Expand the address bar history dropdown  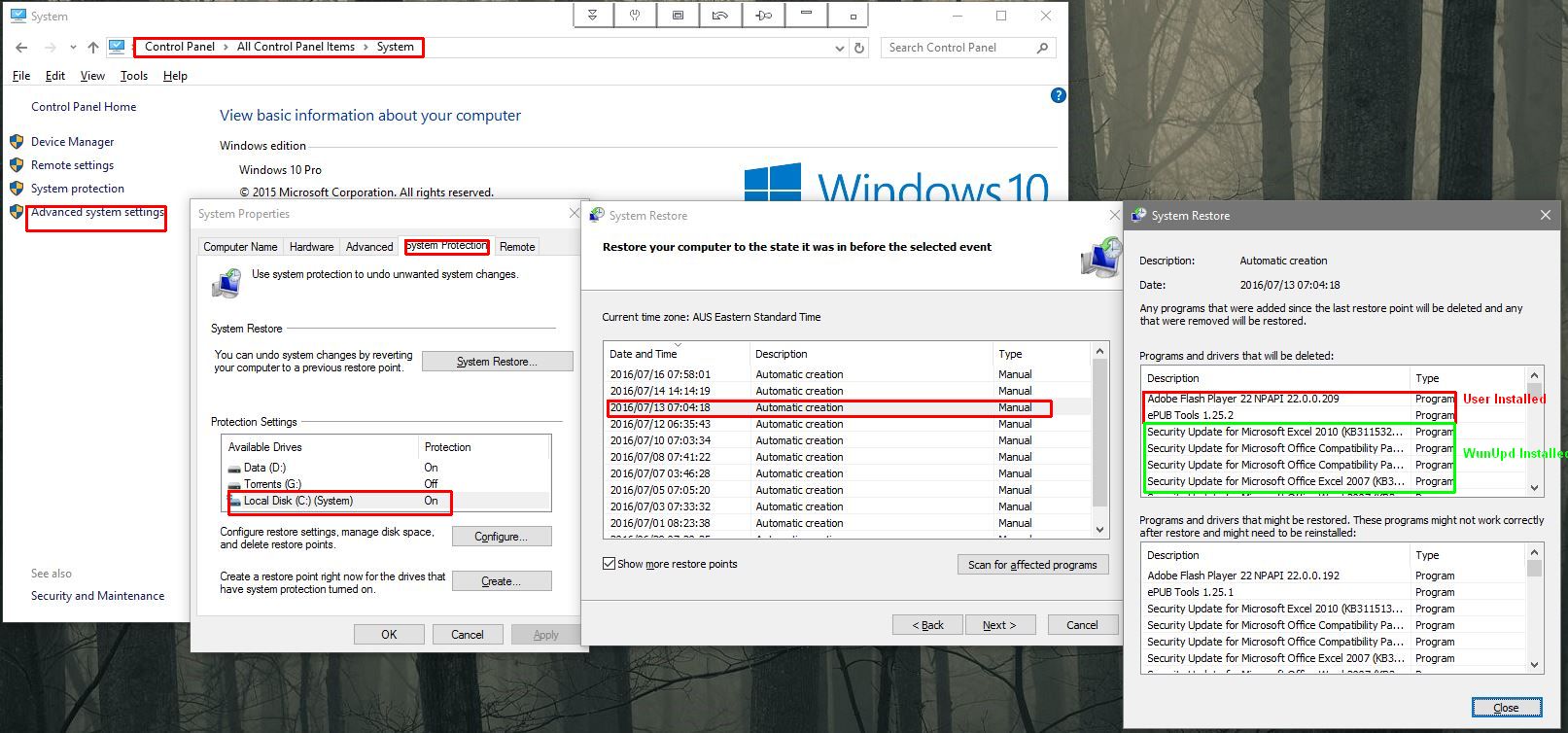point(840,48)
